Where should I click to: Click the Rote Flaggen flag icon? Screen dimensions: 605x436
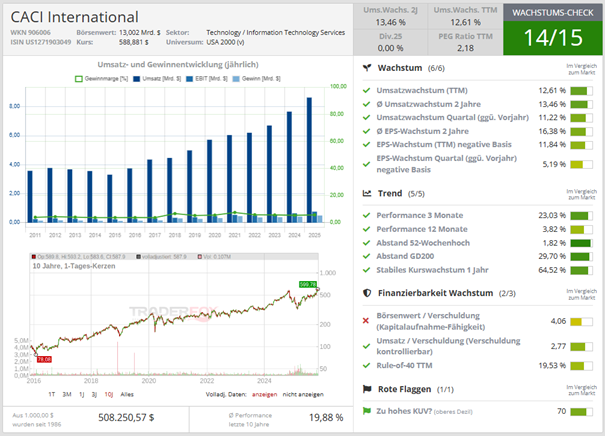pos(367,388)
